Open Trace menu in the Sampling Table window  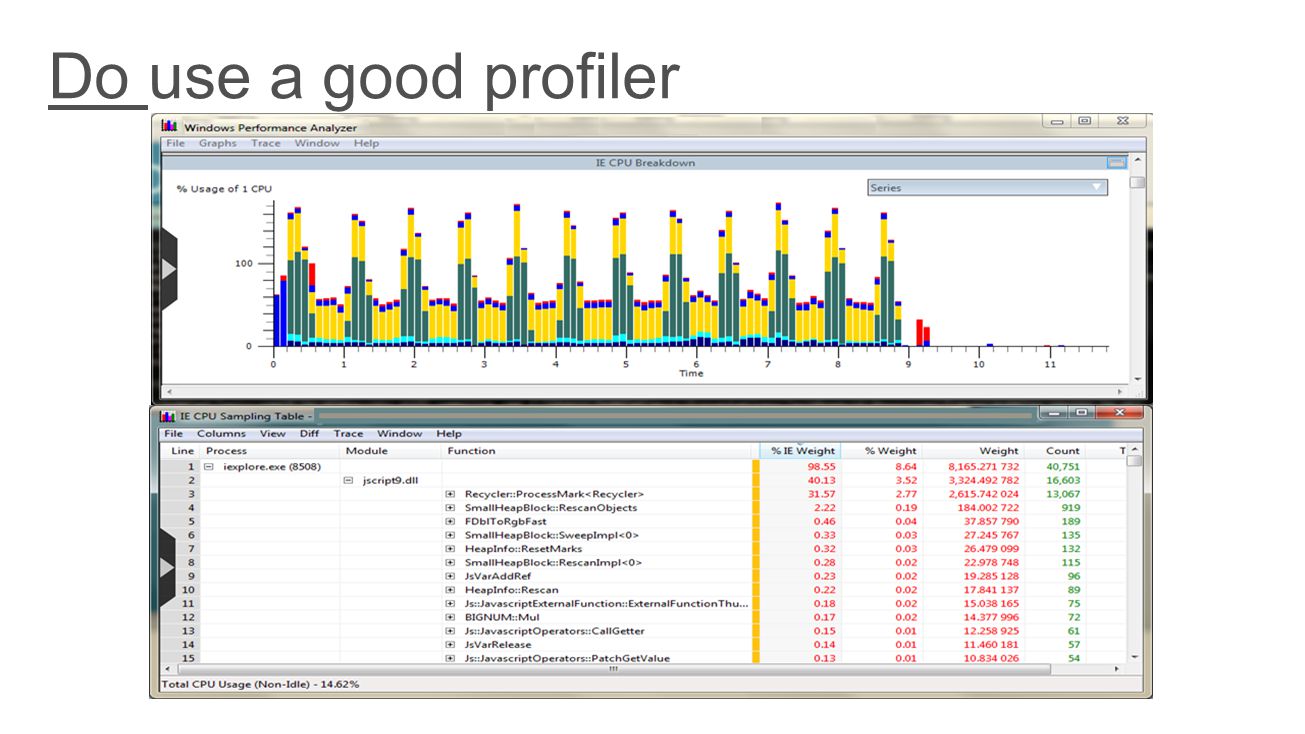(349, 434)
